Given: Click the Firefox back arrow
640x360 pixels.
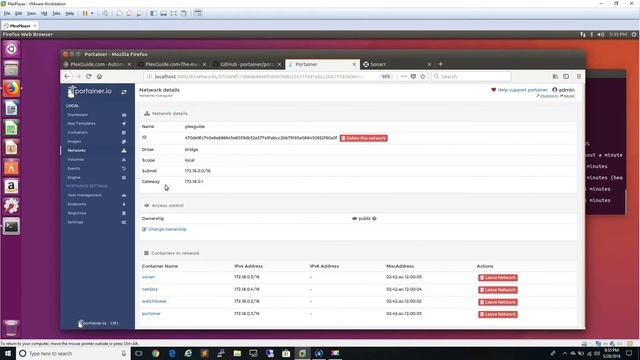Looking at the screenshot, I should [67, 76].
